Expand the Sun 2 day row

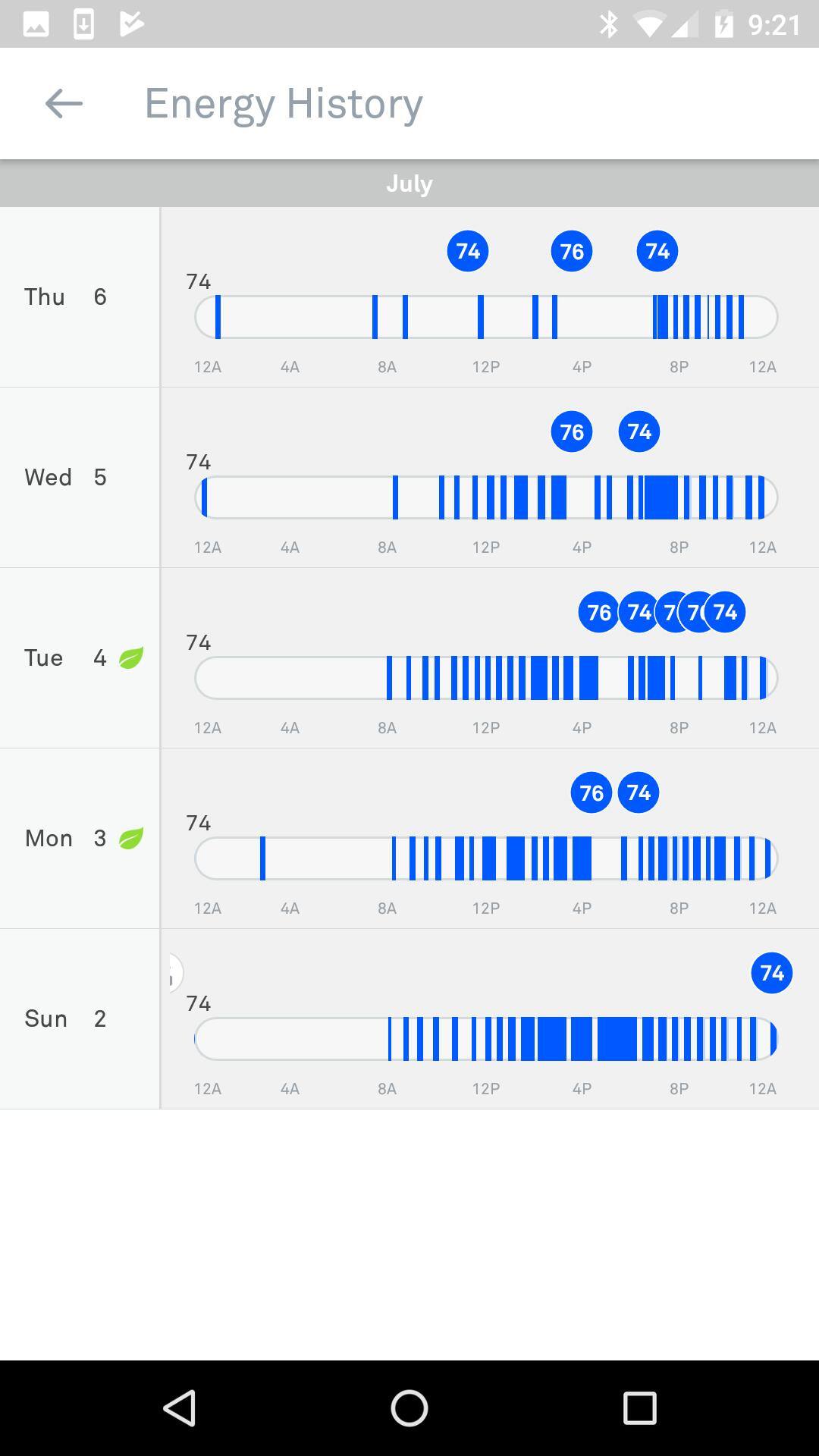80,1018
